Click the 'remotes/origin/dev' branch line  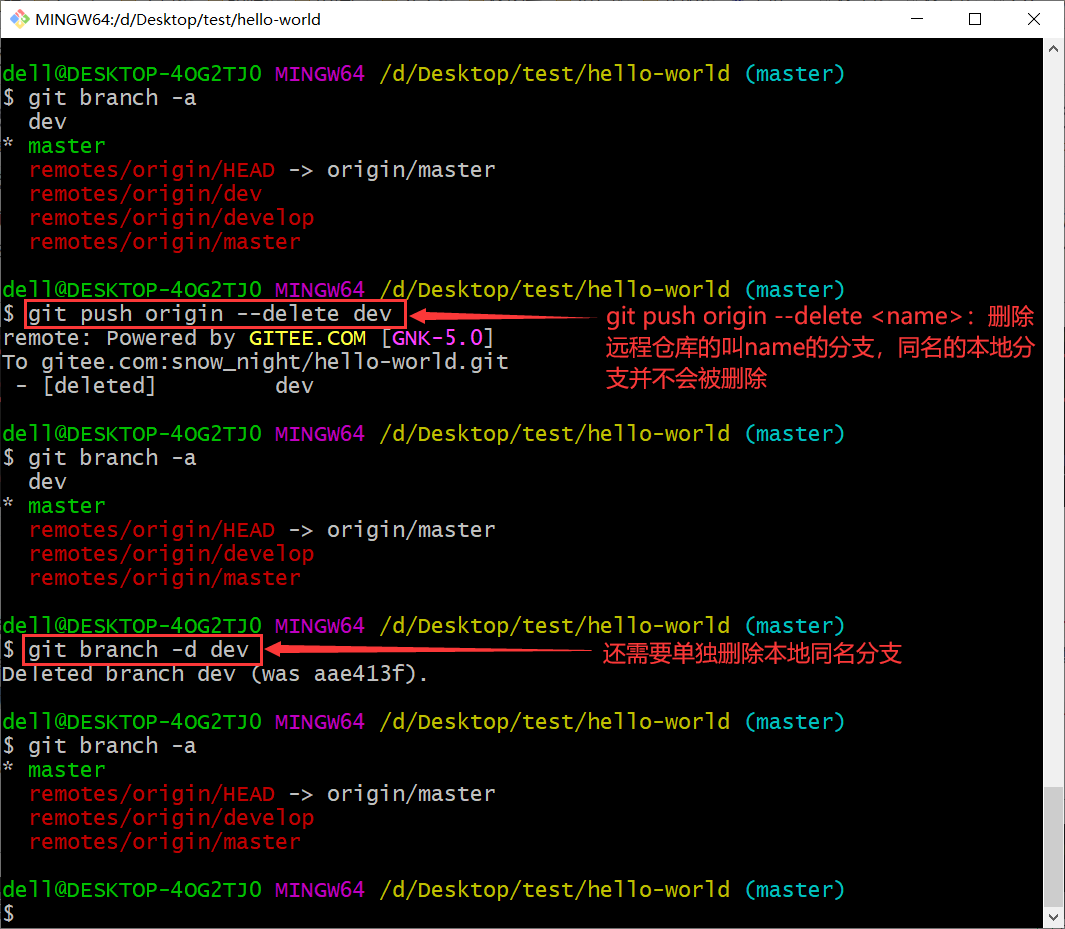click(145, 194)
